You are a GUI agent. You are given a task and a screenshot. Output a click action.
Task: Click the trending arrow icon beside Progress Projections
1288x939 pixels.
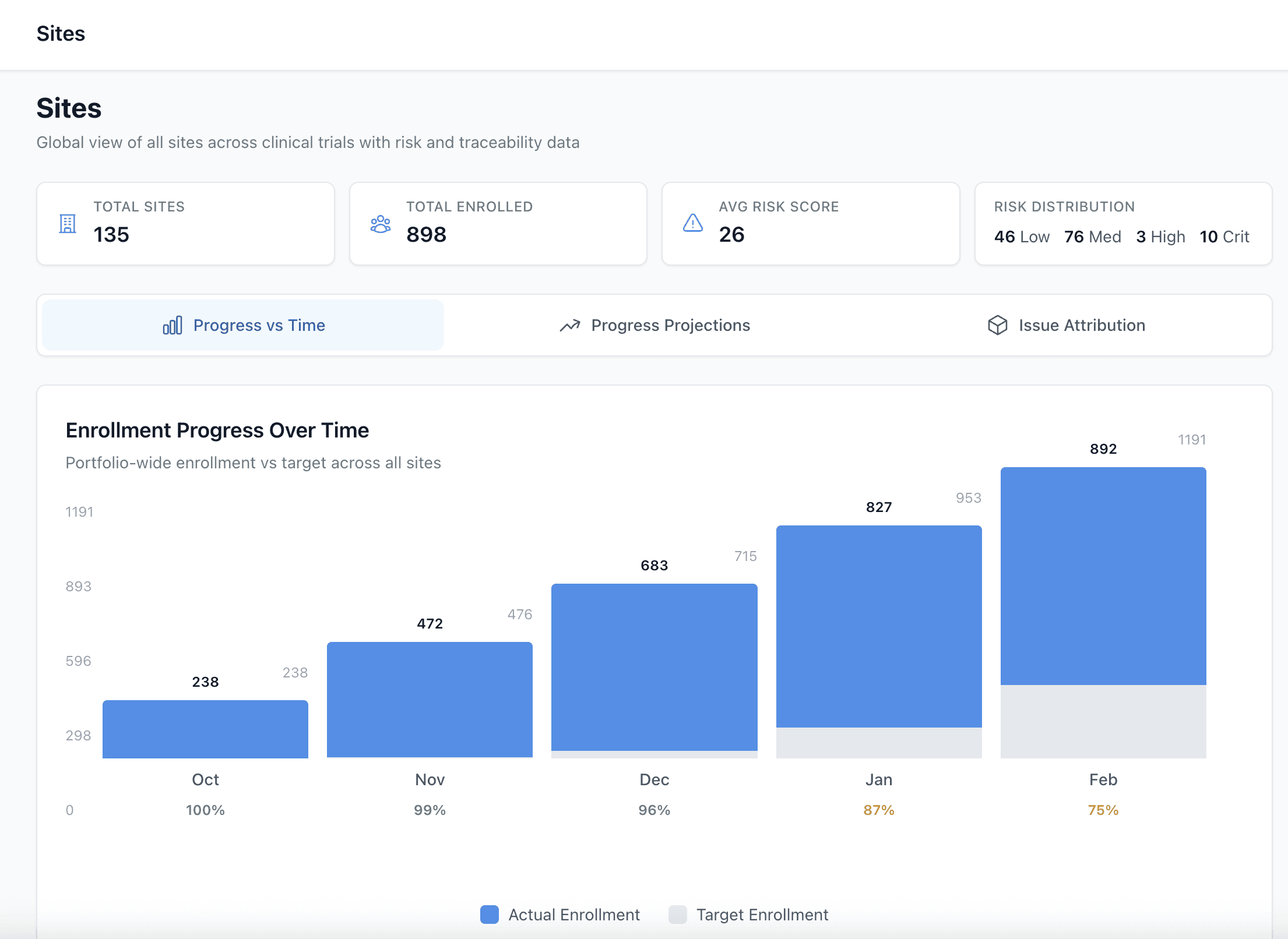click(570, 326)
